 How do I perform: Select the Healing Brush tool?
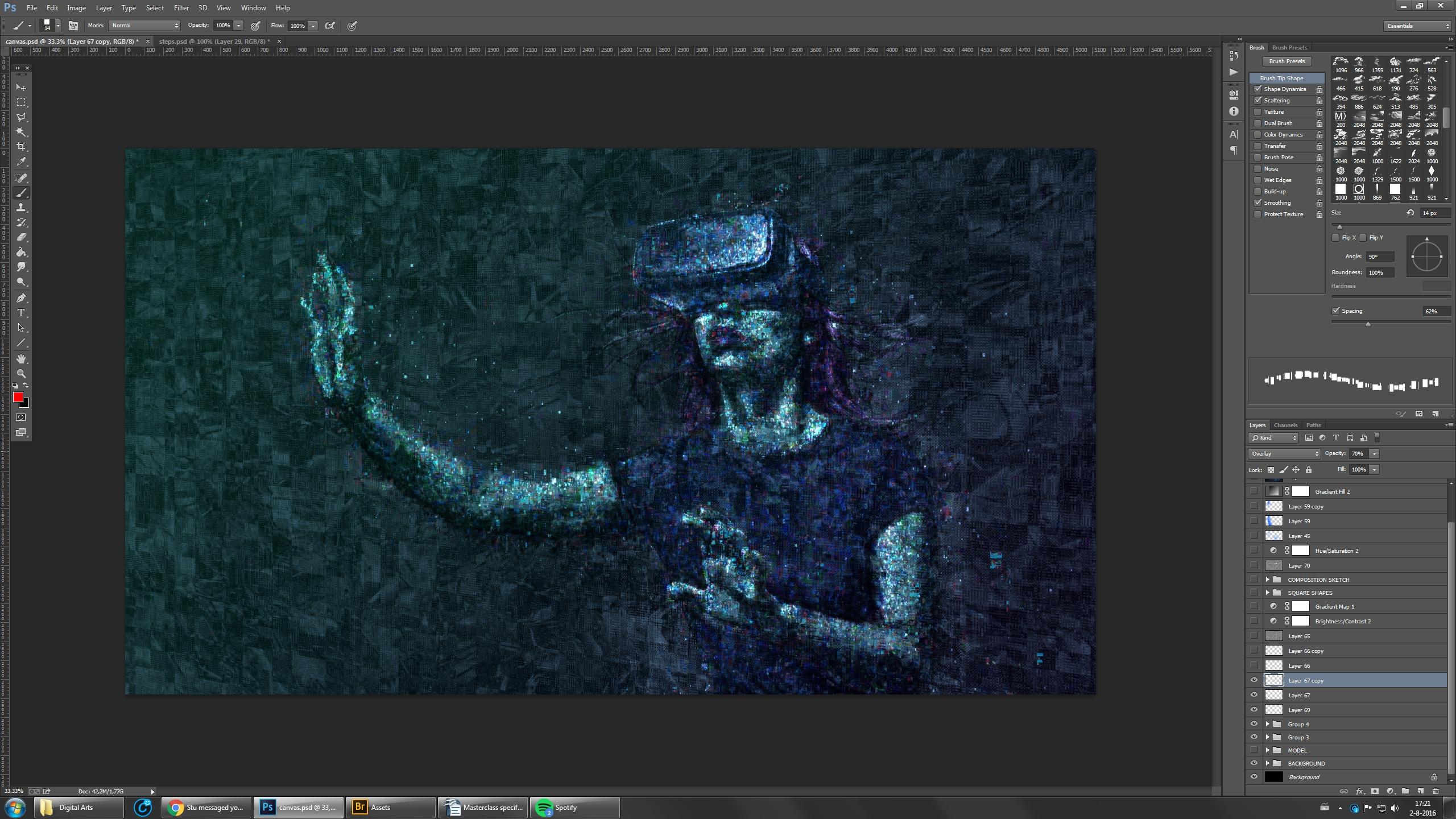pos(21,178)
